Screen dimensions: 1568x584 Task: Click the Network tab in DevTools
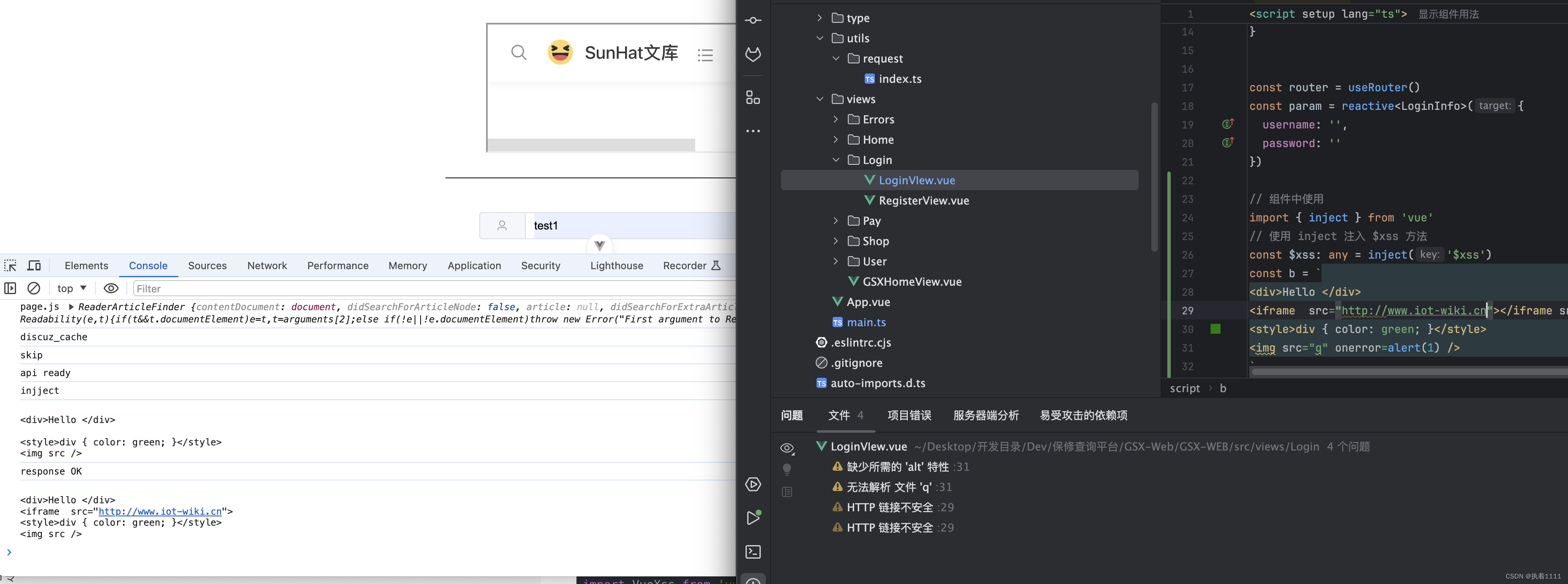click(267, 266)
